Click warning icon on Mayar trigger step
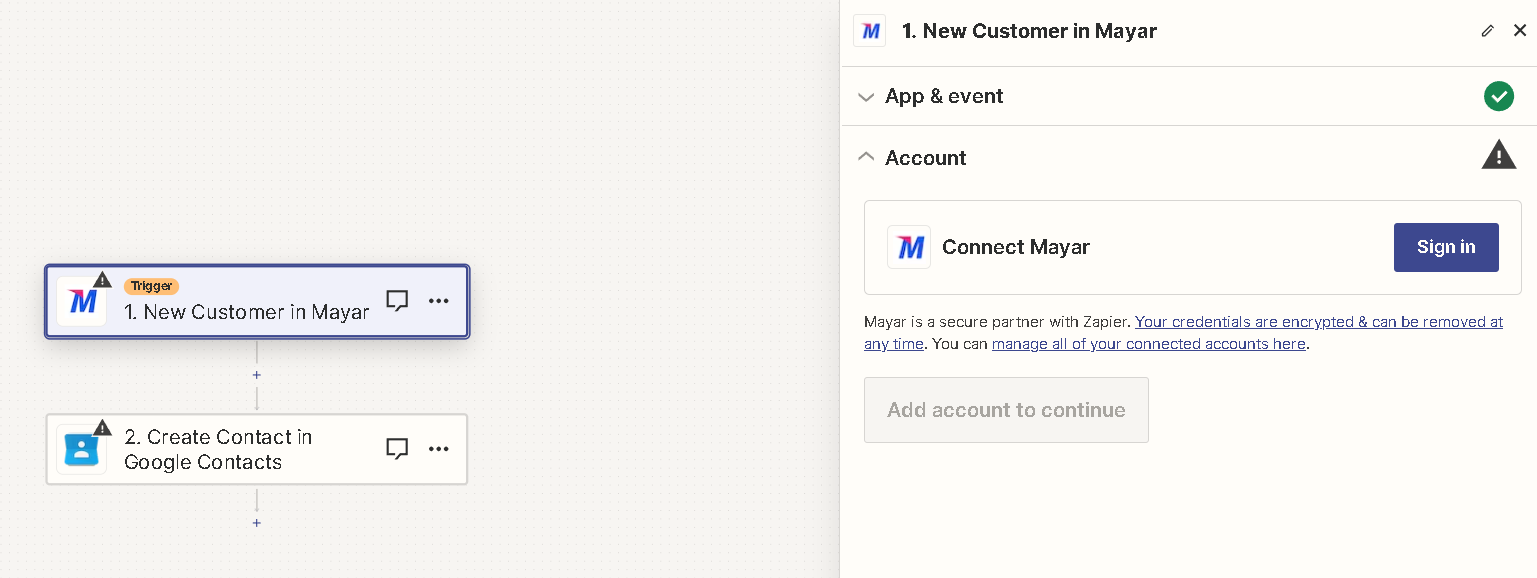The height and width of the screenshot is (578, 1537). pos(102,279)
